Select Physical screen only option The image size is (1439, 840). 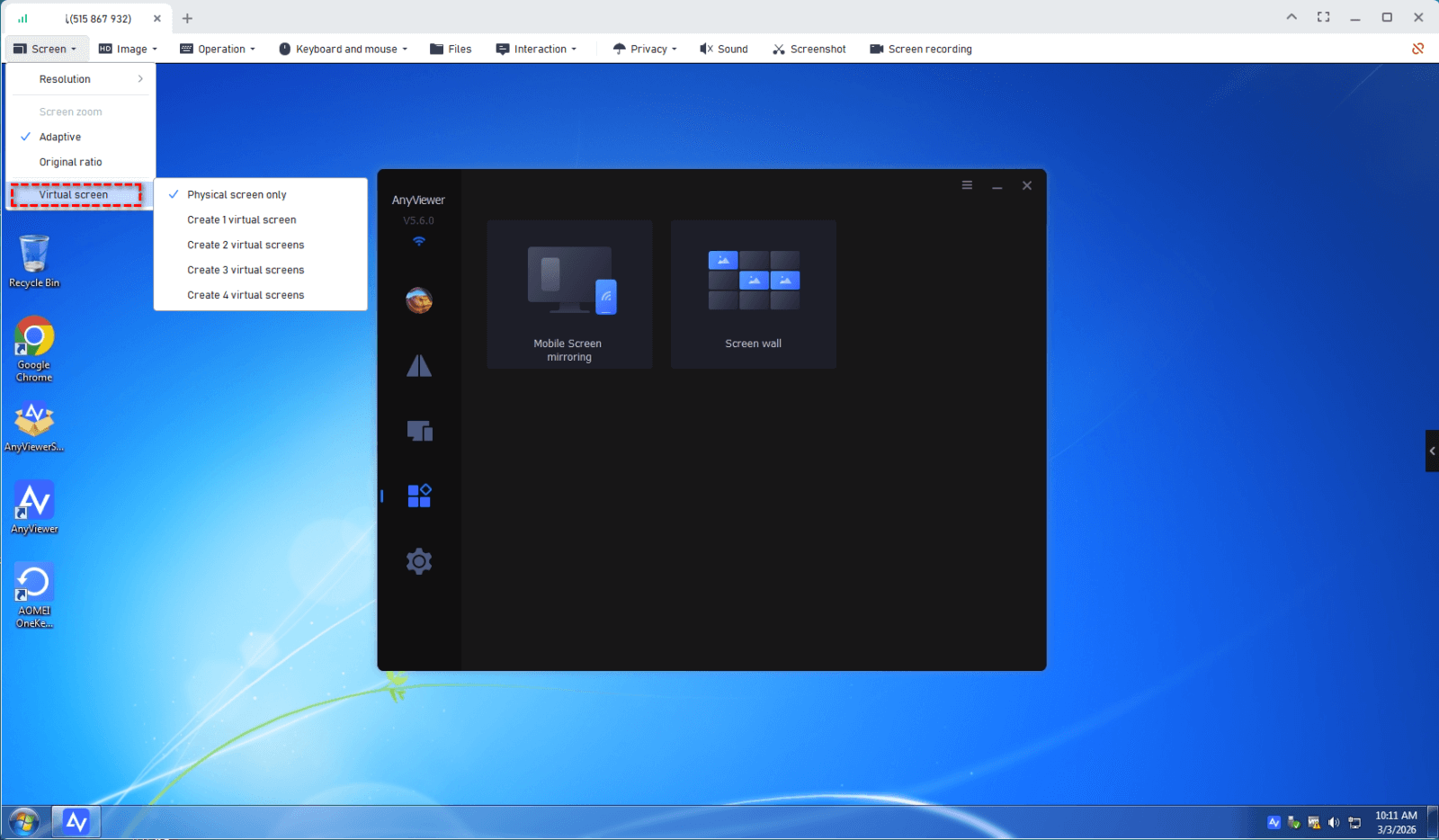[237, 194]
